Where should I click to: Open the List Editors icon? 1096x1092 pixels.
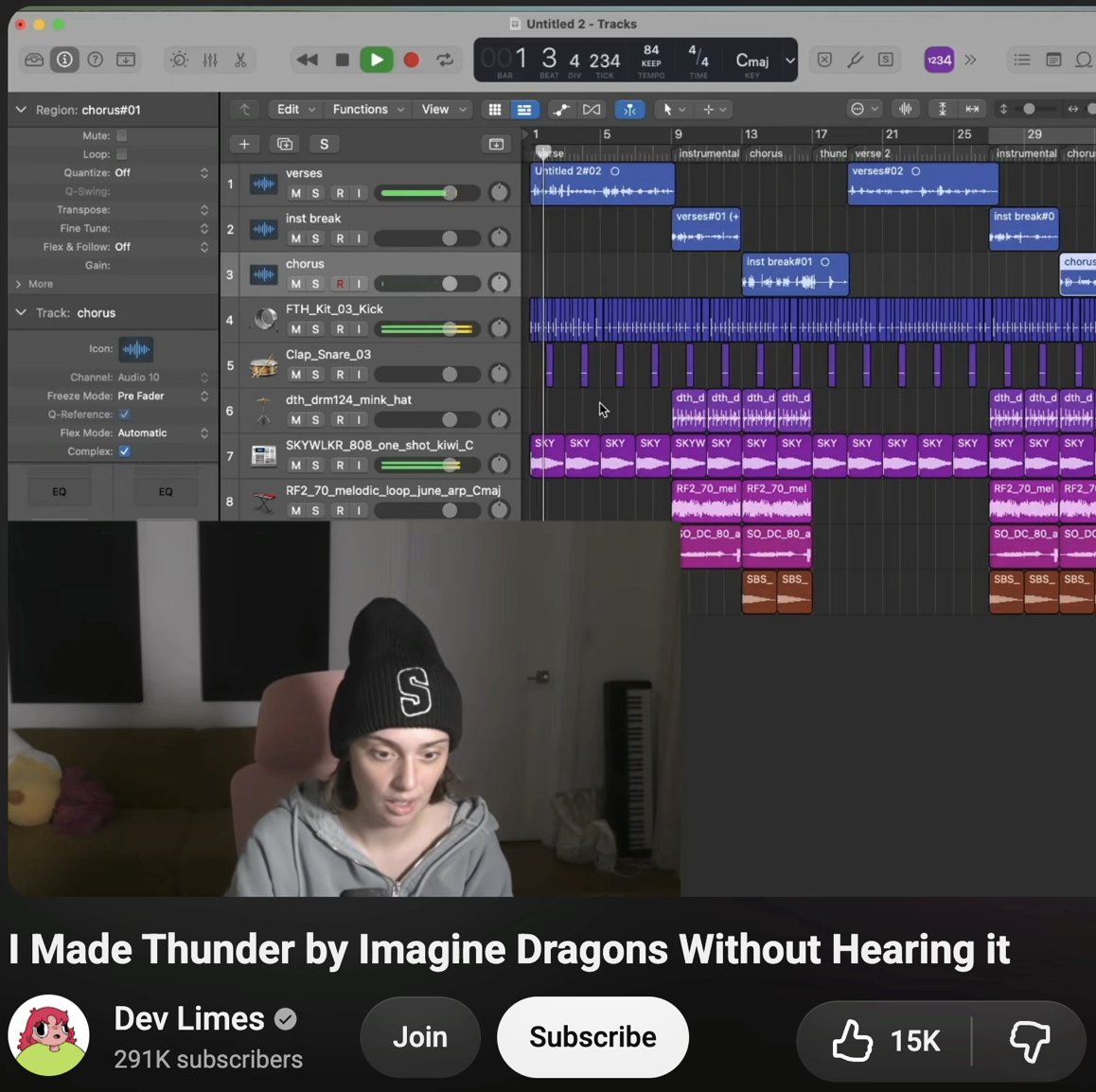click(x=1022, y=60)
